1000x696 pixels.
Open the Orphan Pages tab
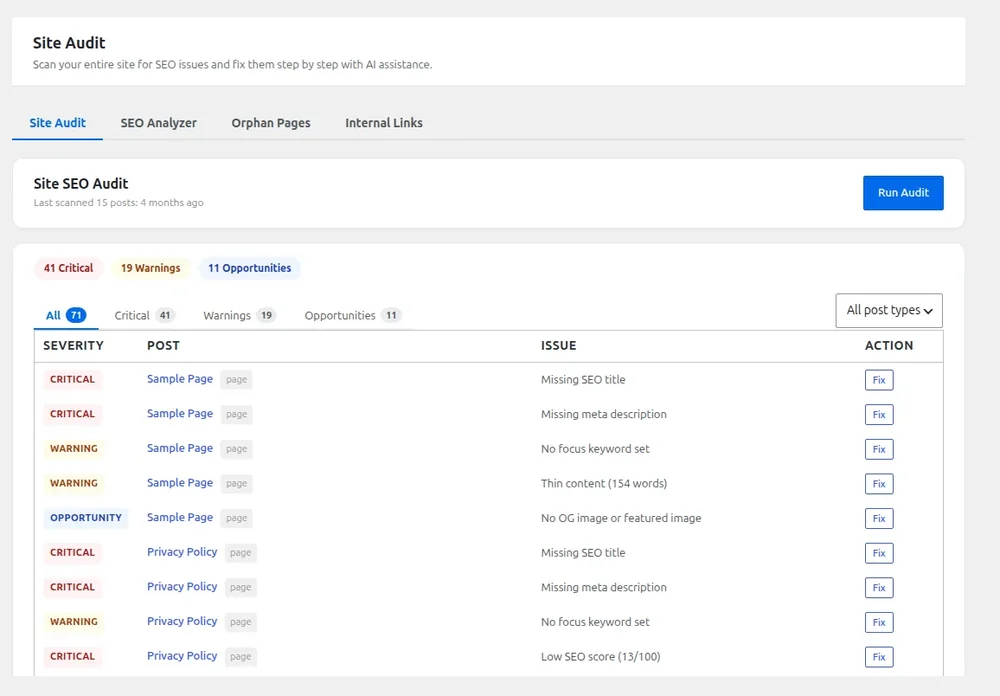[270, 122]
